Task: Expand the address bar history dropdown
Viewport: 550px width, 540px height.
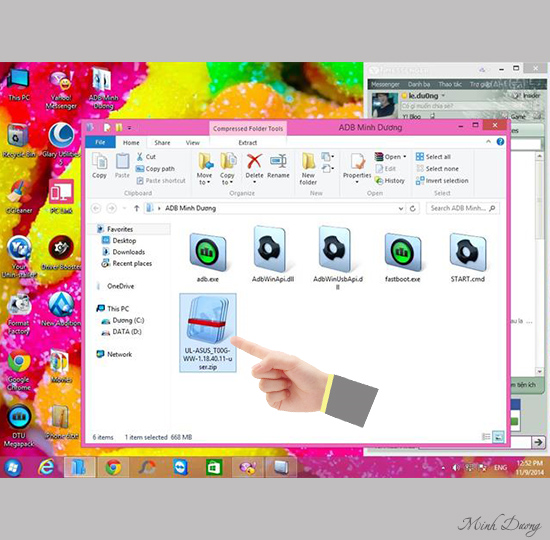Action: [x=401, y=208]
